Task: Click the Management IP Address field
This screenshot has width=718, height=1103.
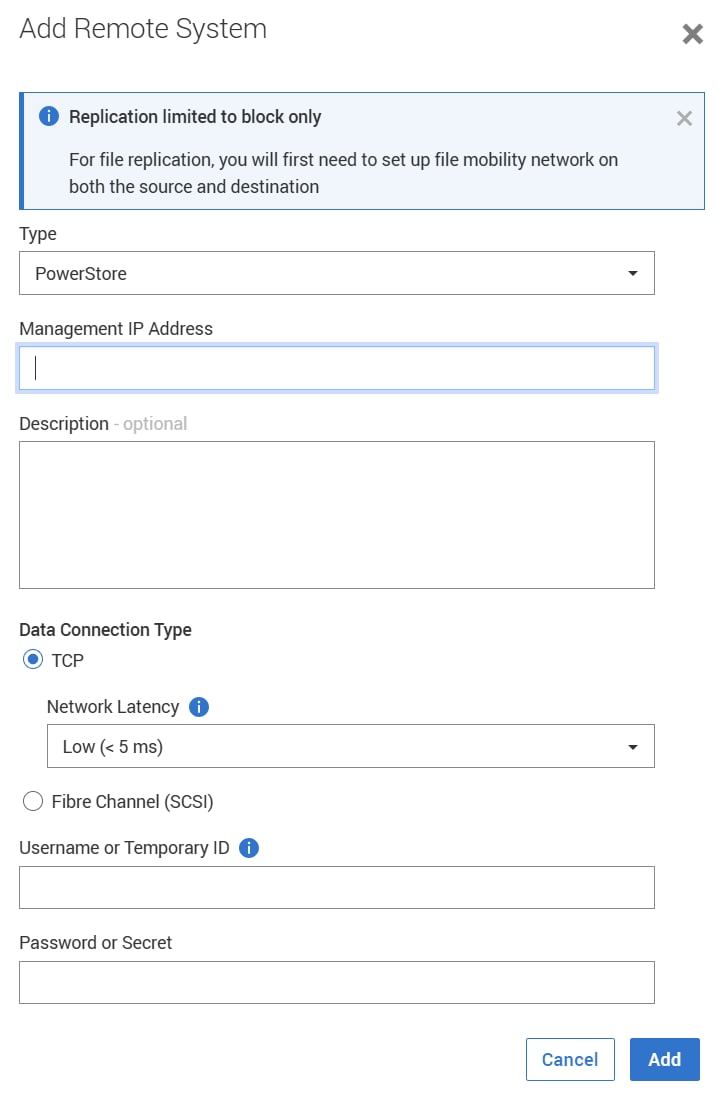Action: [x=336, y=368]
